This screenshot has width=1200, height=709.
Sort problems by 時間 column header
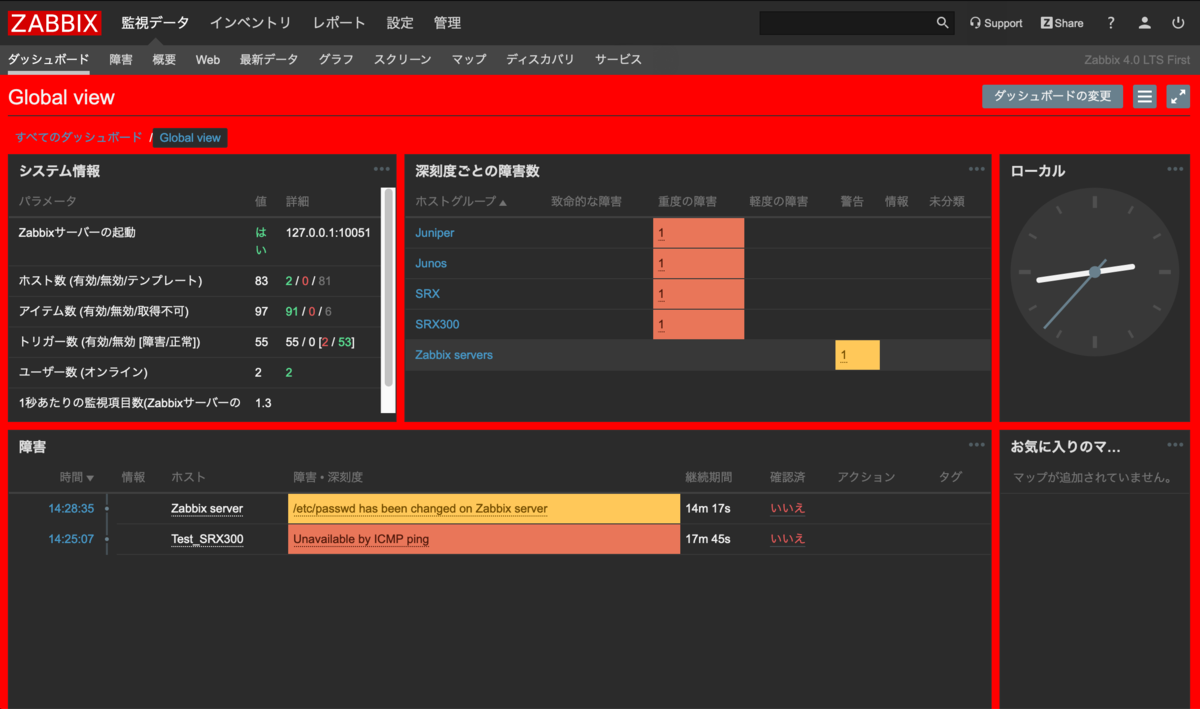pos(77,477)
